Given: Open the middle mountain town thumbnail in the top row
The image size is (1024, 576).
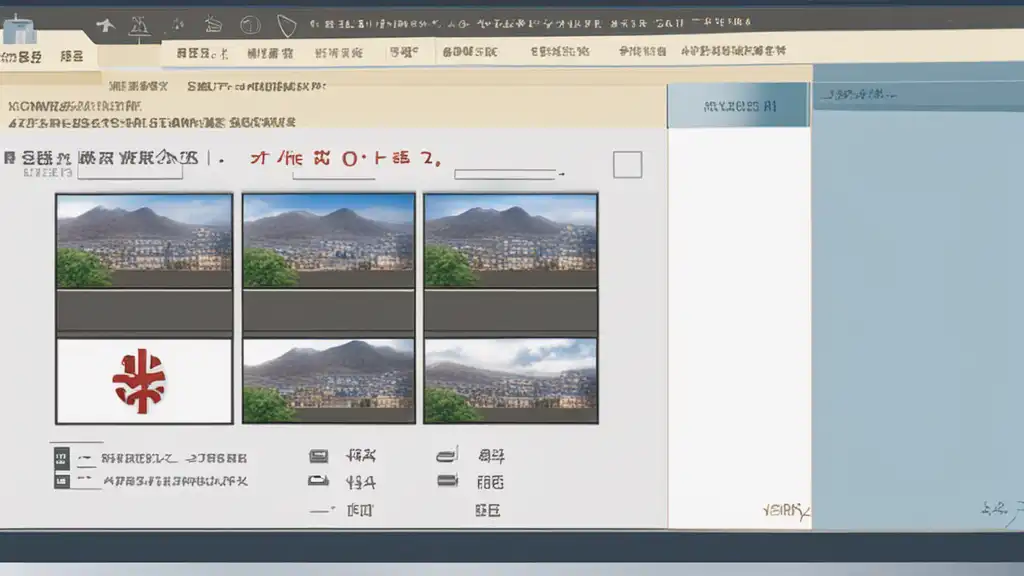Looking at the screenshot, I should tap(328, 240).
